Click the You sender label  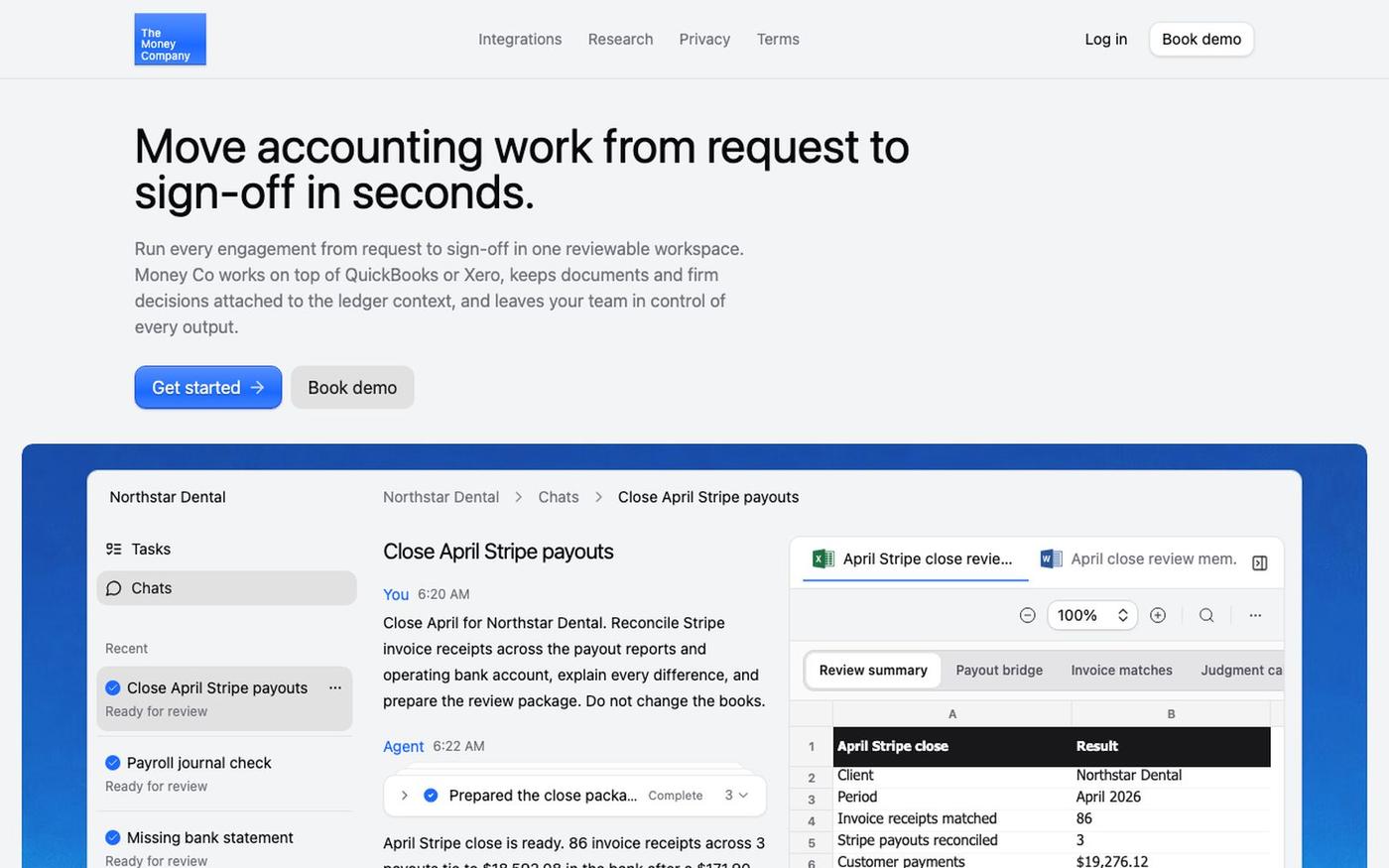[396, 594]
